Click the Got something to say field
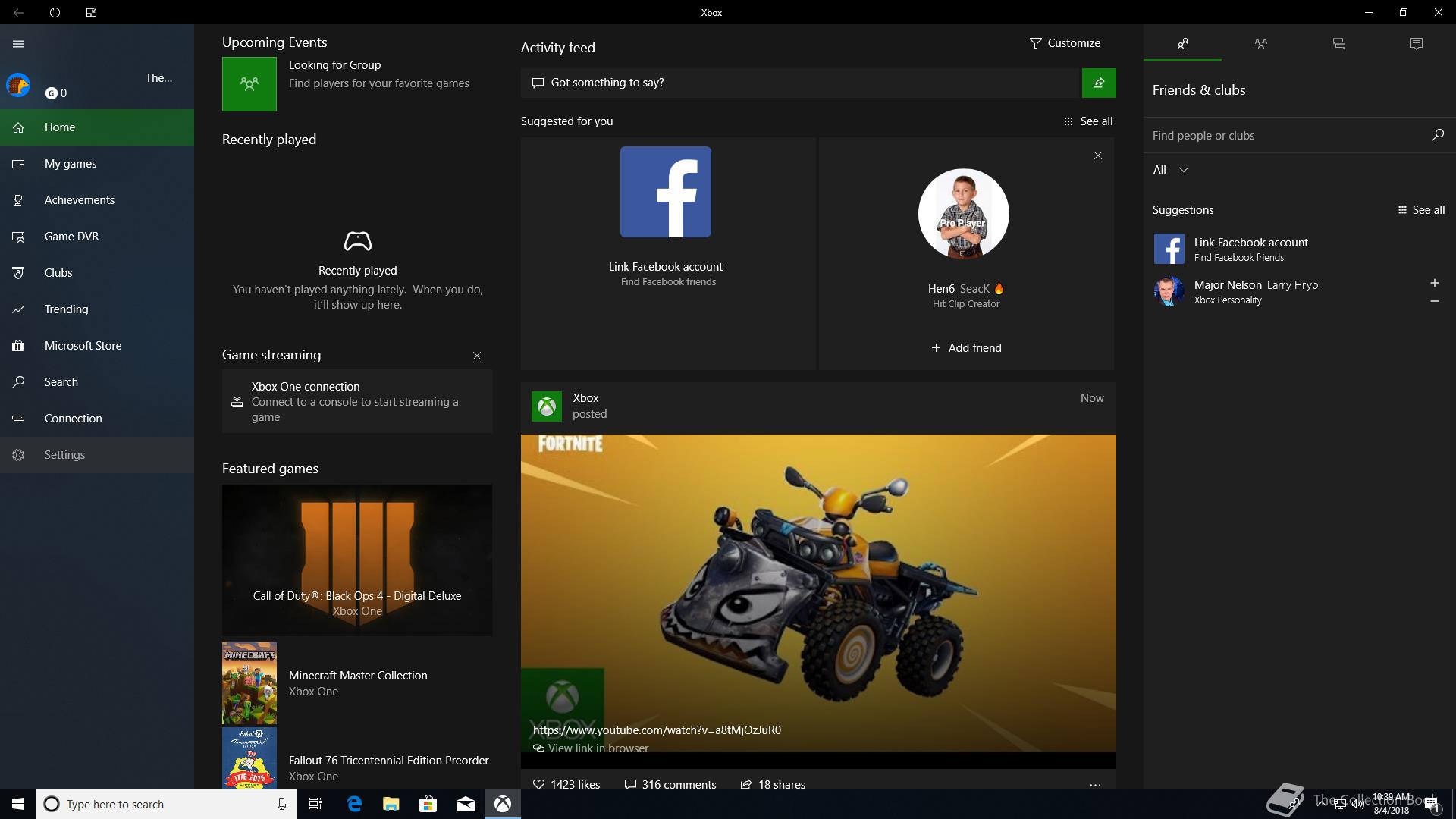The image size is (1456, 819). [x=800, y=83]
